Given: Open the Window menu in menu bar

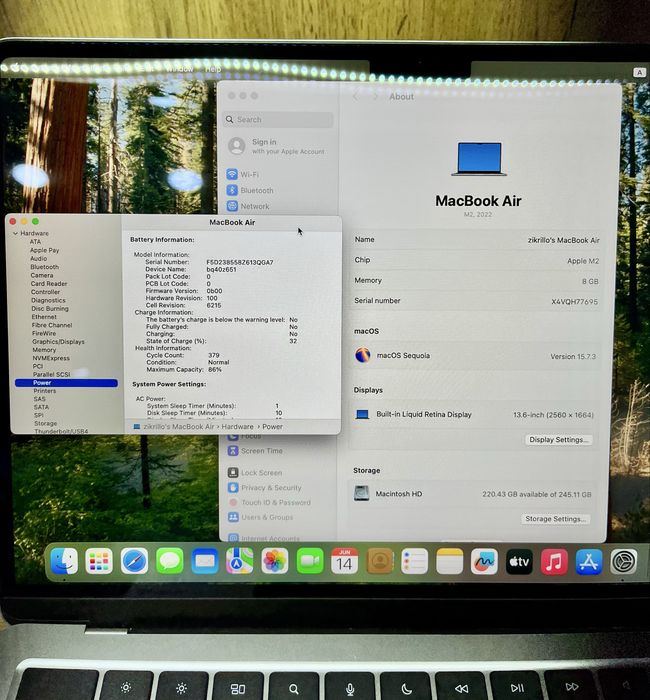Looking at the screenshot, I should click(x=180, y=69).
